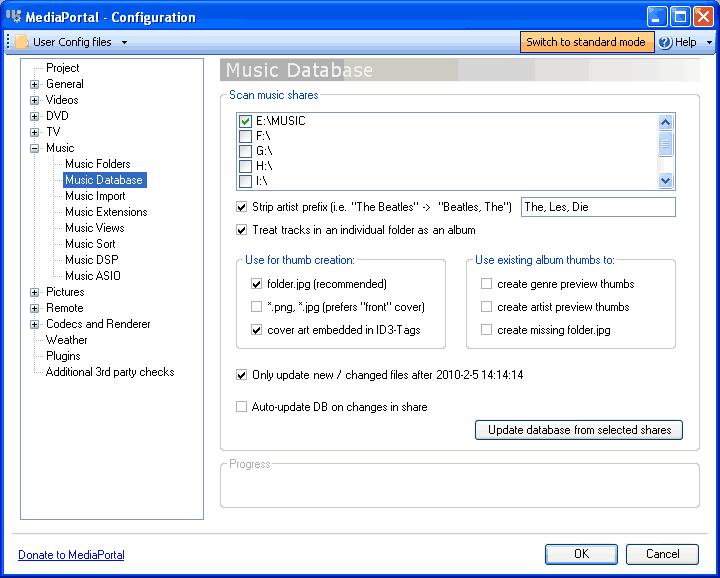The height and width of the screenshot is (578, 720).
Task: Open the Music DSP section
Action: [91, 260]
